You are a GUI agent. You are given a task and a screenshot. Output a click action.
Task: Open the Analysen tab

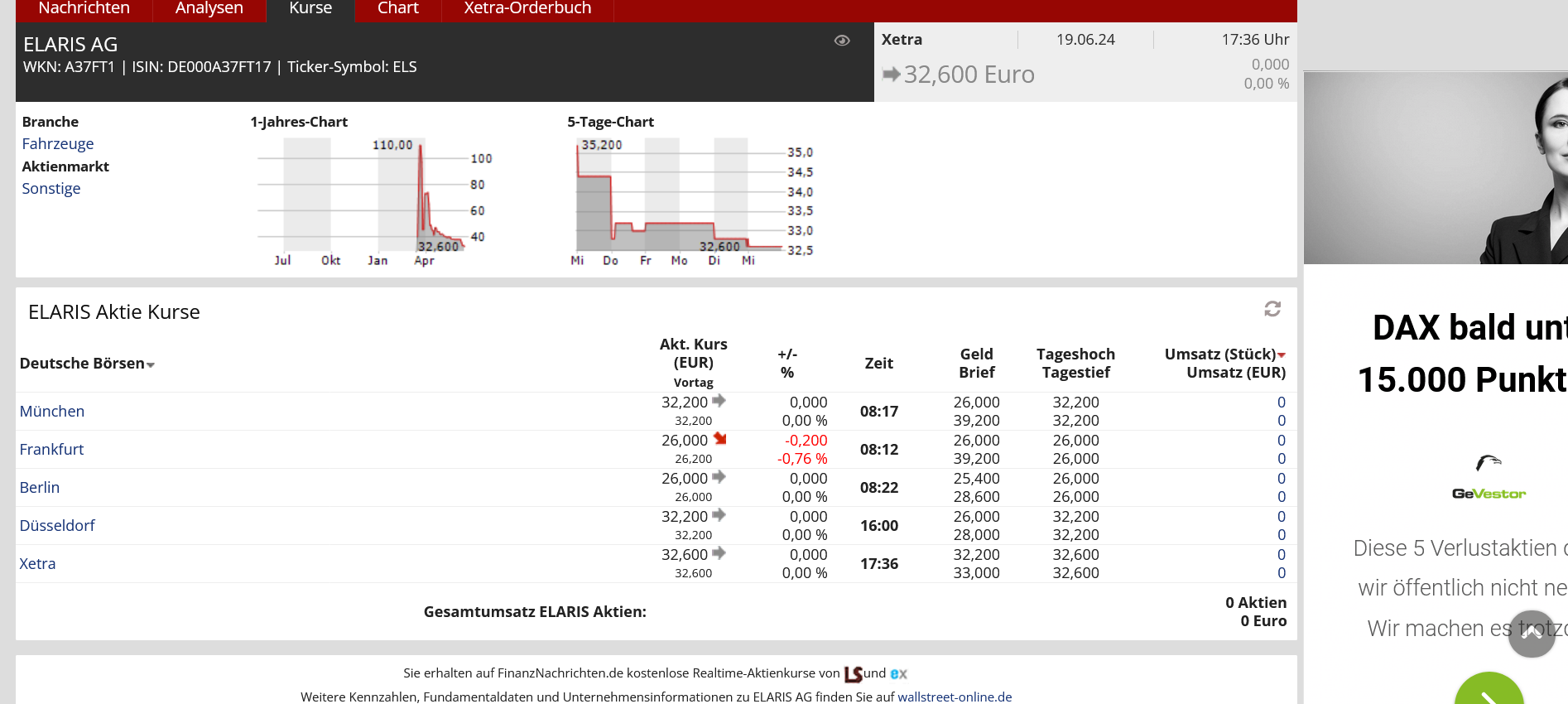(x=209, y=9)
